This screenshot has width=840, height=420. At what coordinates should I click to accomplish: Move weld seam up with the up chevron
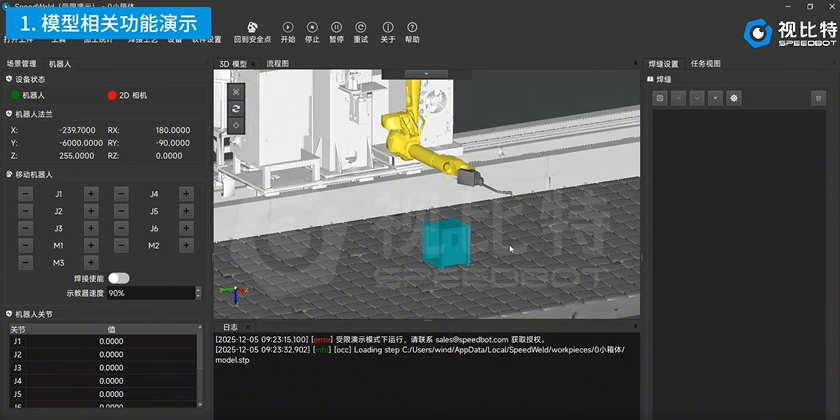coord(678,98)
